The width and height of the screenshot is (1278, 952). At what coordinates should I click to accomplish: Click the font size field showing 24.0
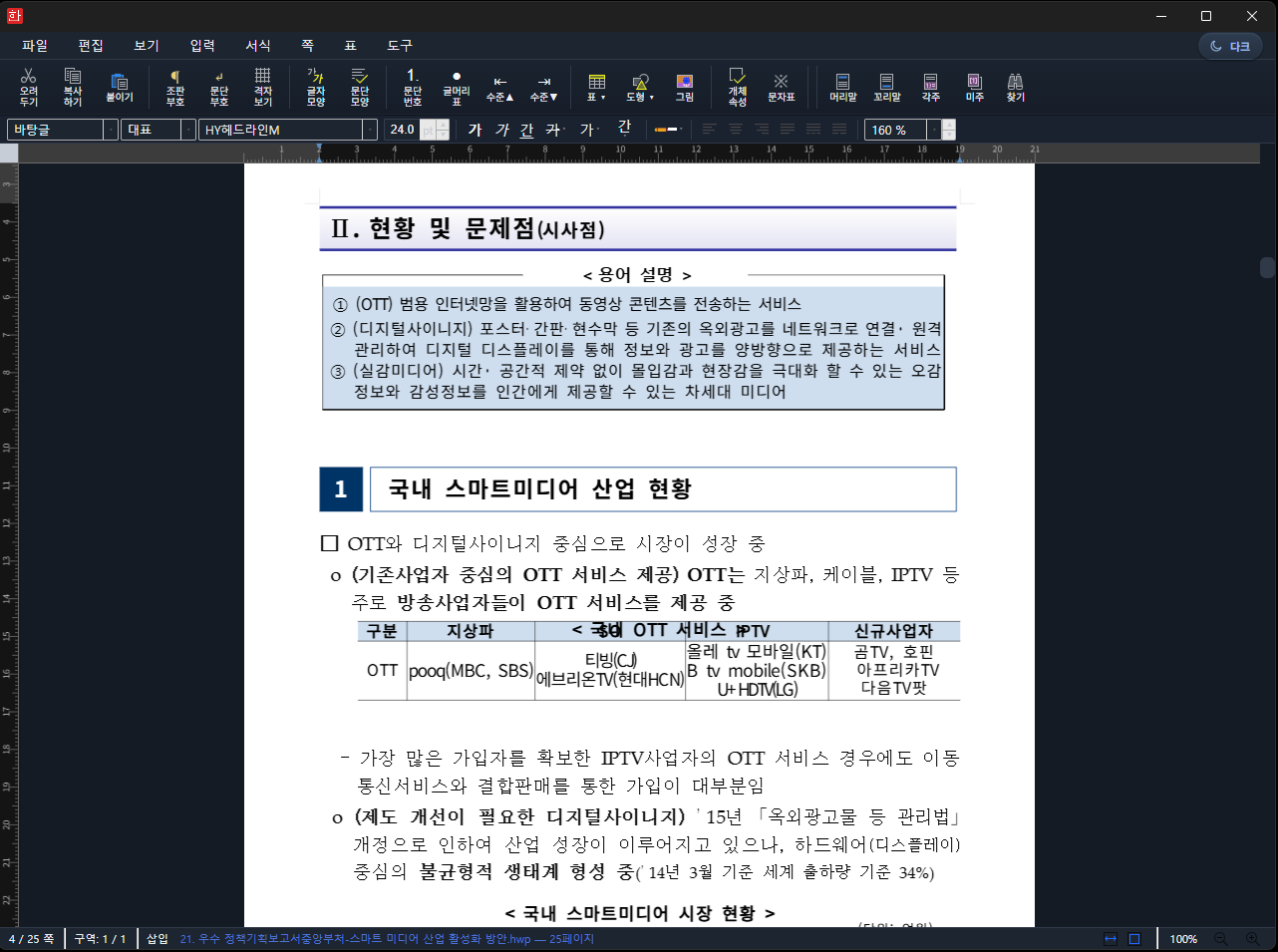[403, 130]
